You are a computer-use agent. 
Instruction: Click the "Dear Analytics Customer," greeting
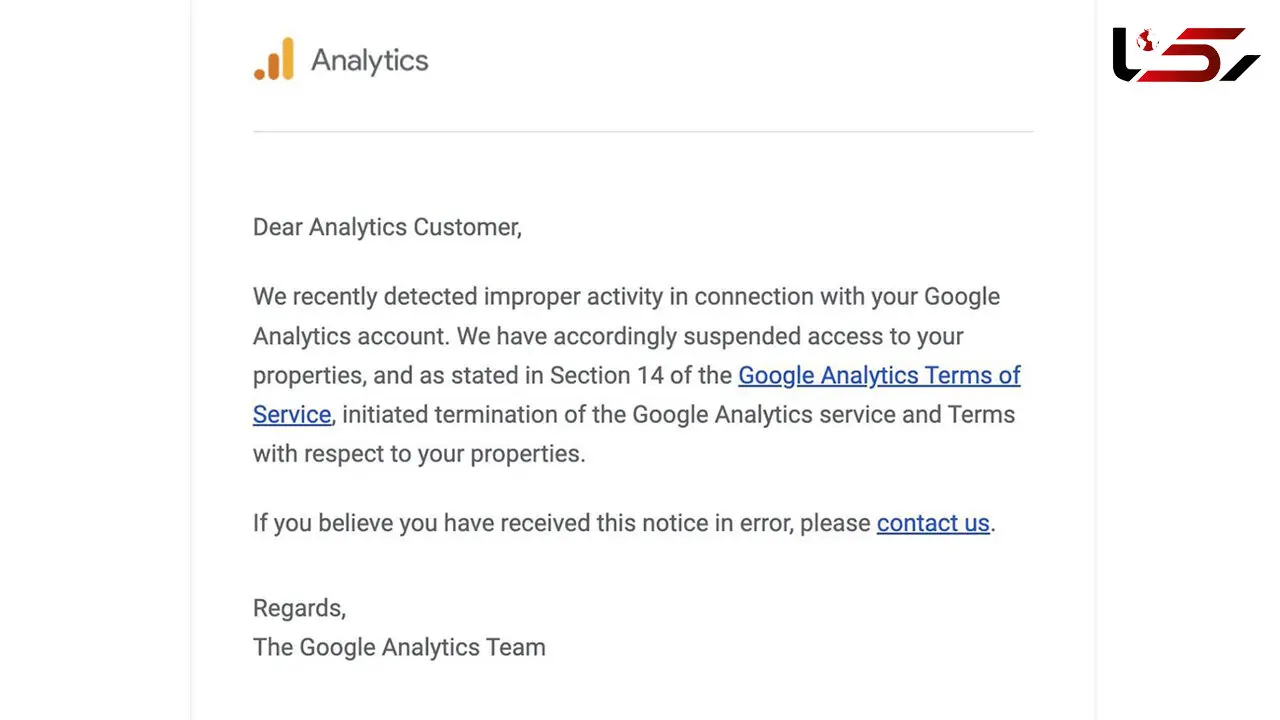387,227
